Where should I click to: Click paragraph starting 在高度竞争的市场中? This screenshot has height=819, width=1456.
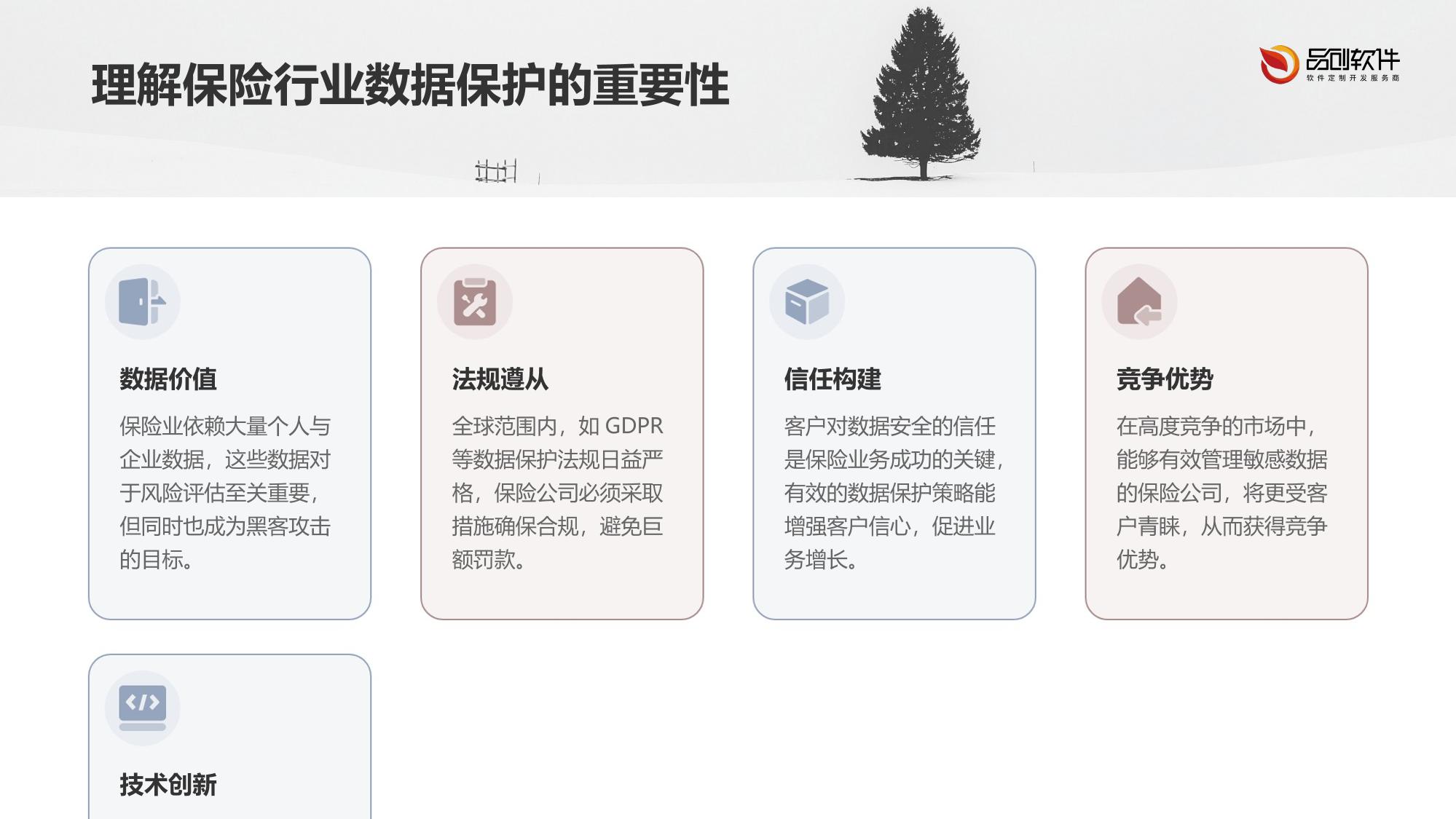tap(1222, 493)
